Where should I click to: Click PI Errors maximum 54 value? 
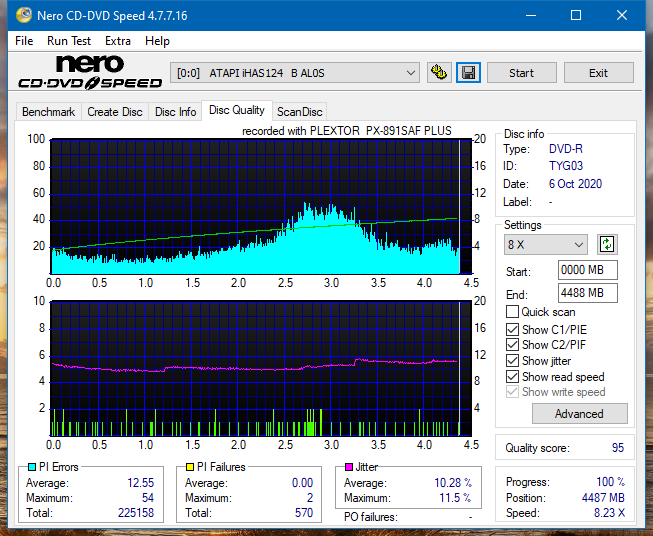pos(148,498)
